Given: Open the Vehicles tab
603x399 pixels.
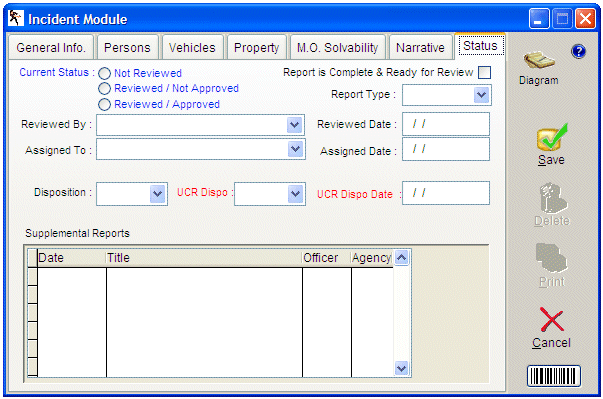Looking at the screenshot, I should (192, 48).
